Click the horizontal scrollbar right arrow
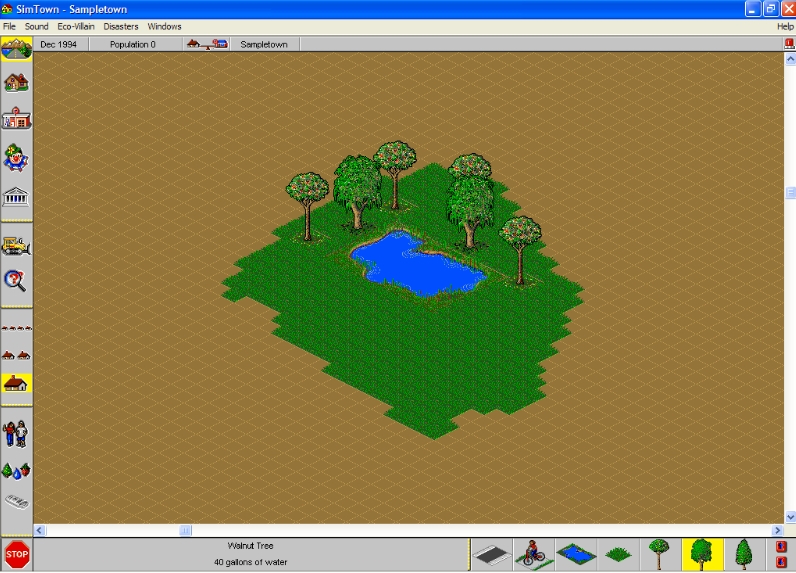Viewport: 796px width, 573px height. (778, 530)
